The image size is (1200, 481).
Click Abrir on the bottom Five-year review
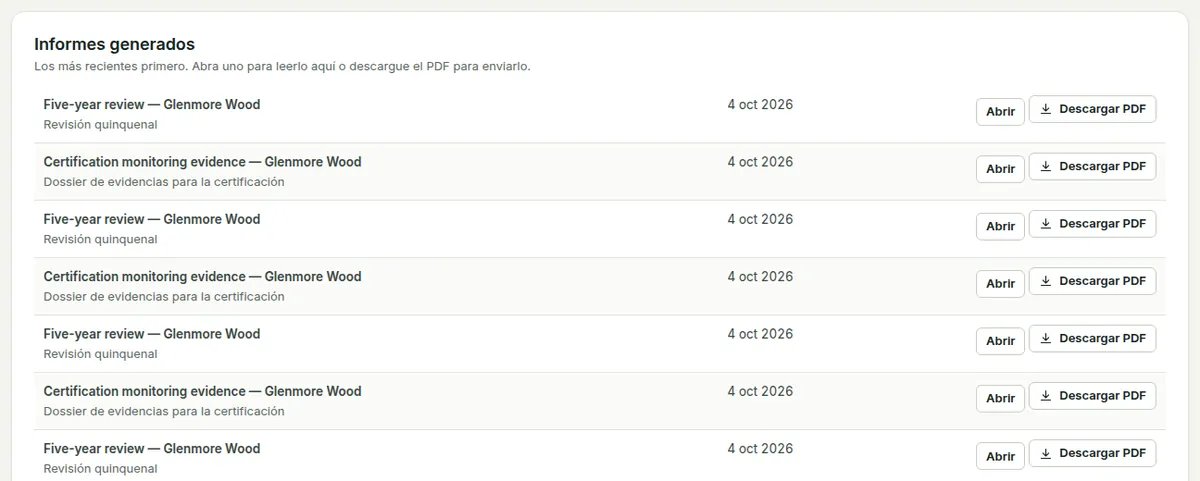click(1000, 456)
